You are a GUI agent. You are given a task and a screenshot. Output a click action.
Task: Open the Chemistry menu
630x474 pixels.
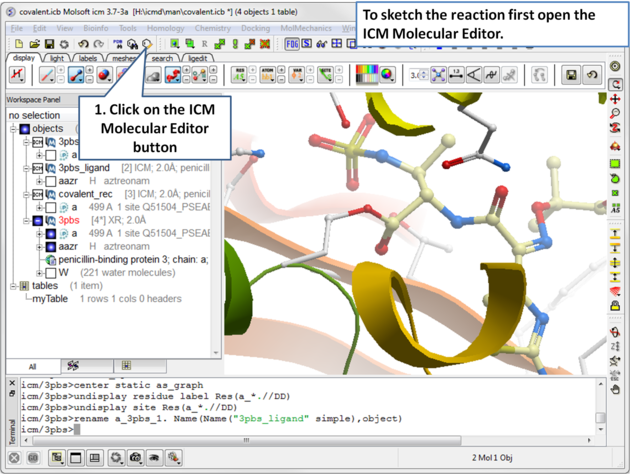[x=212, y=29]
